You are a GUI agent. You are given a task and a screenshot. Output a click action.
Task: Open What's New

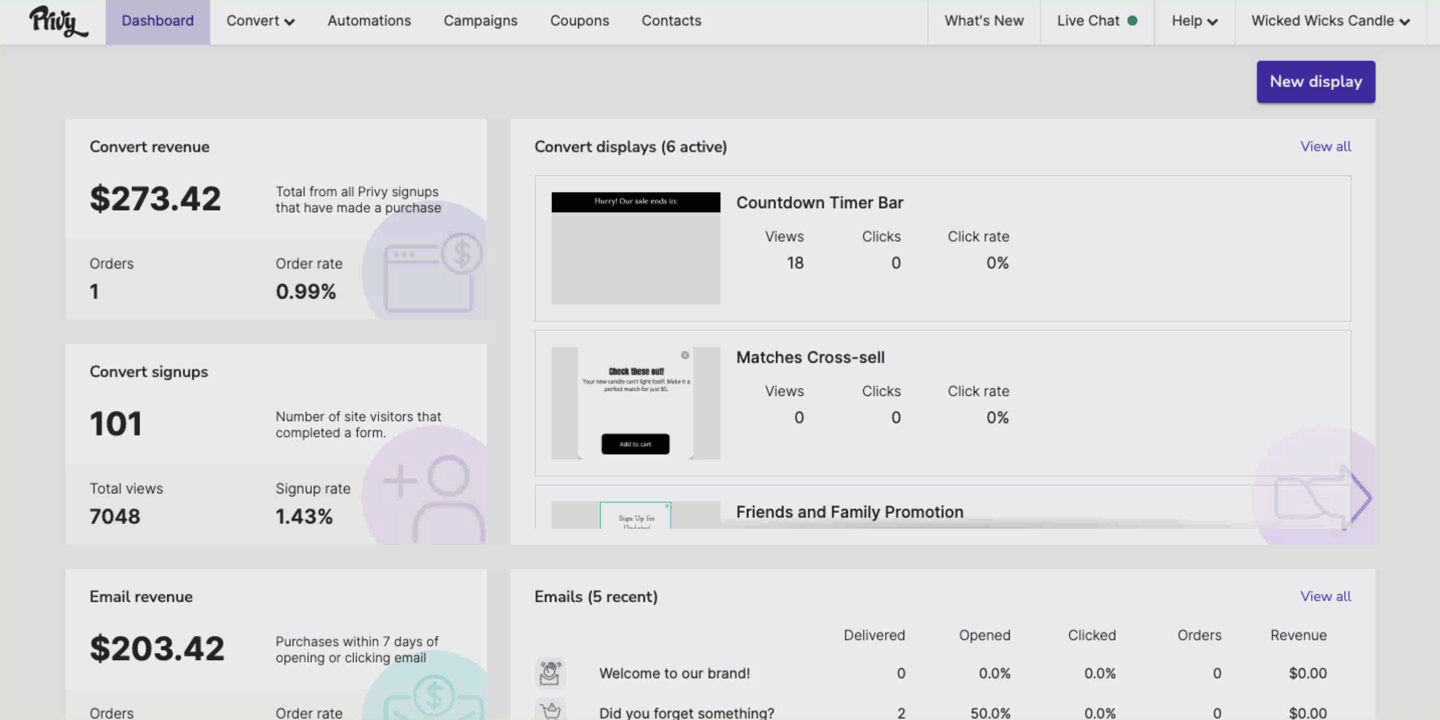click(984, 21)
